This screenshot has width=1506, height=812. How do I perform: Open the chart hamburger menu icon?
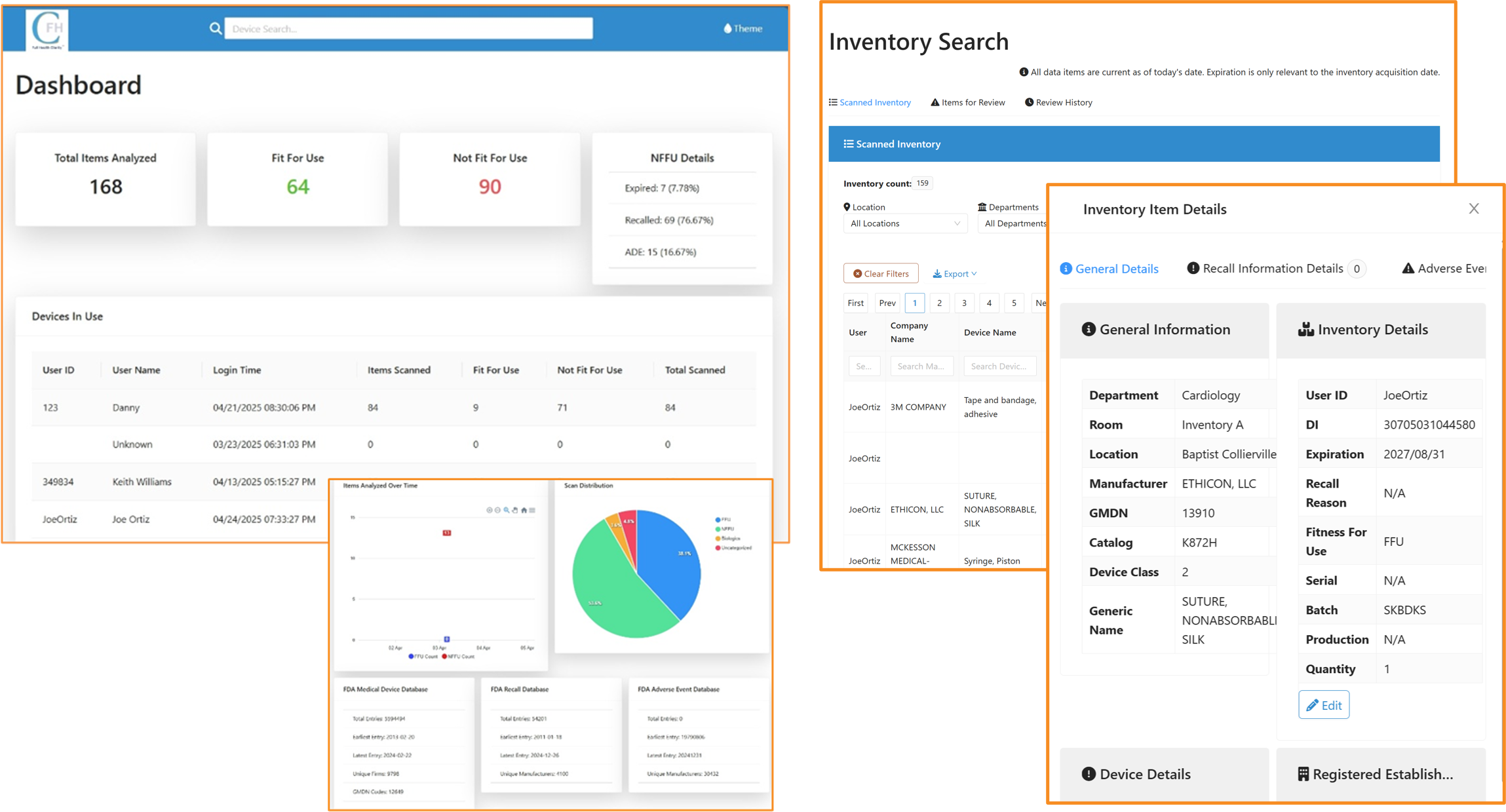tap(532, 510)
